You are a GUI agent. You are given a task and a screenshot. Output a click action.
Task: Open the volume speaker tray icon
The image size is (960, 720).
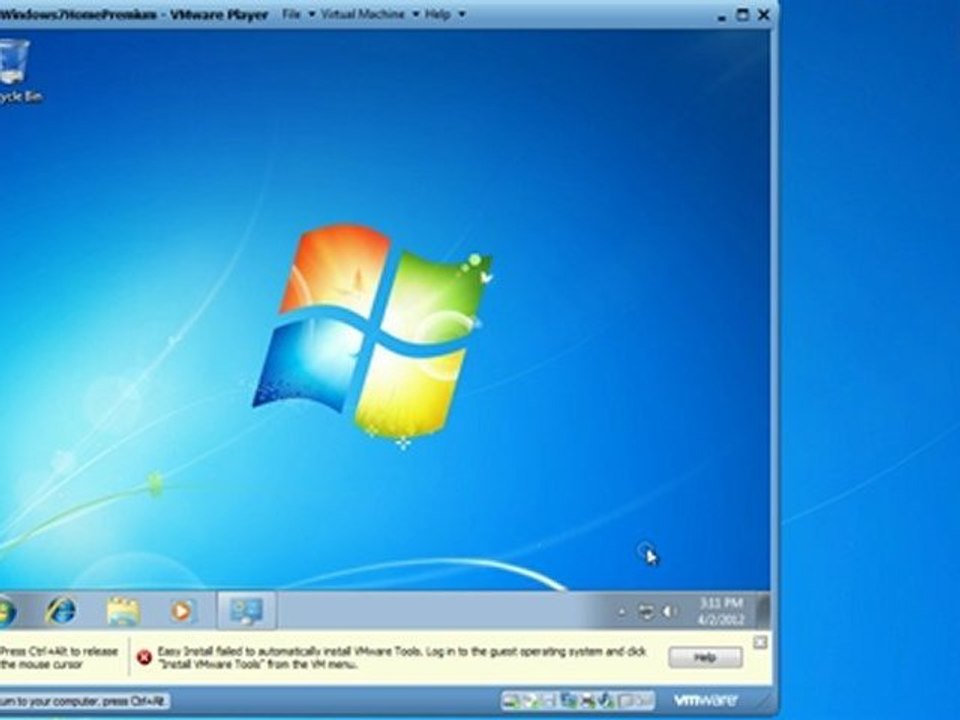[x=670, y=612]
